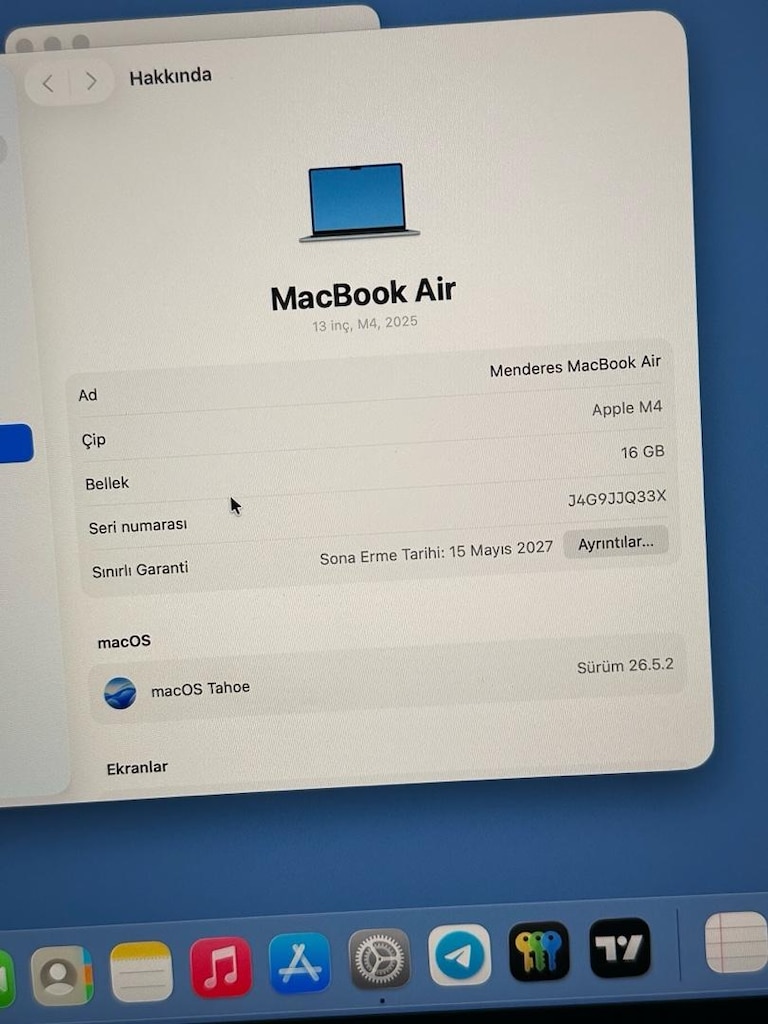
Task: Open System Settings gear in the Dock
Action: (379, 959)
